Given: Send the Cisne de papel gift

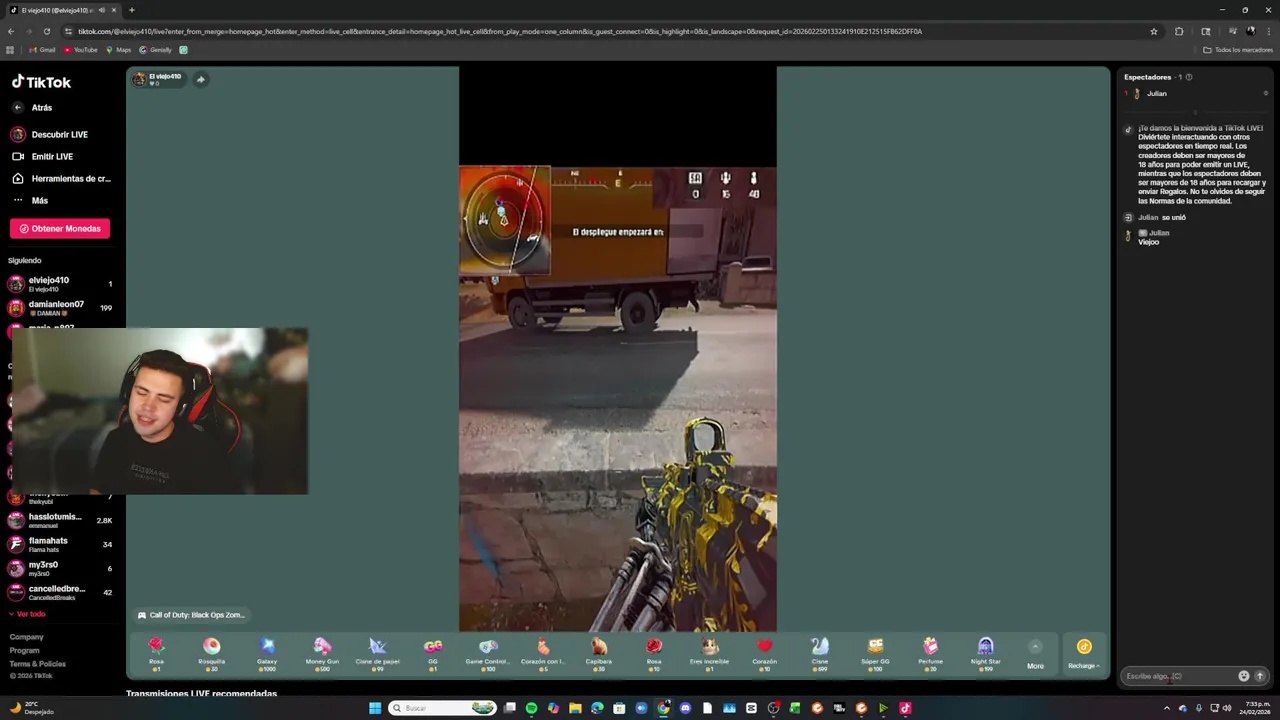Looking at the screenshot, I should pos(377,653).
